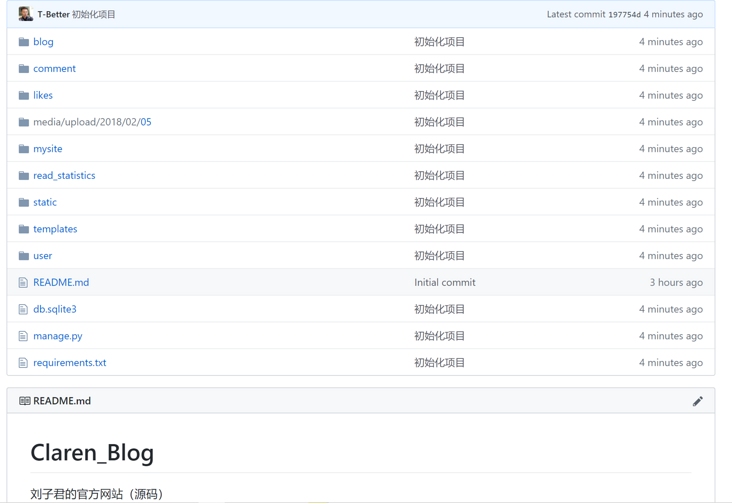Click the file icon next to requirements.txt
The height and width of the screenshot is (503, 732).
(x=23, y=362)
